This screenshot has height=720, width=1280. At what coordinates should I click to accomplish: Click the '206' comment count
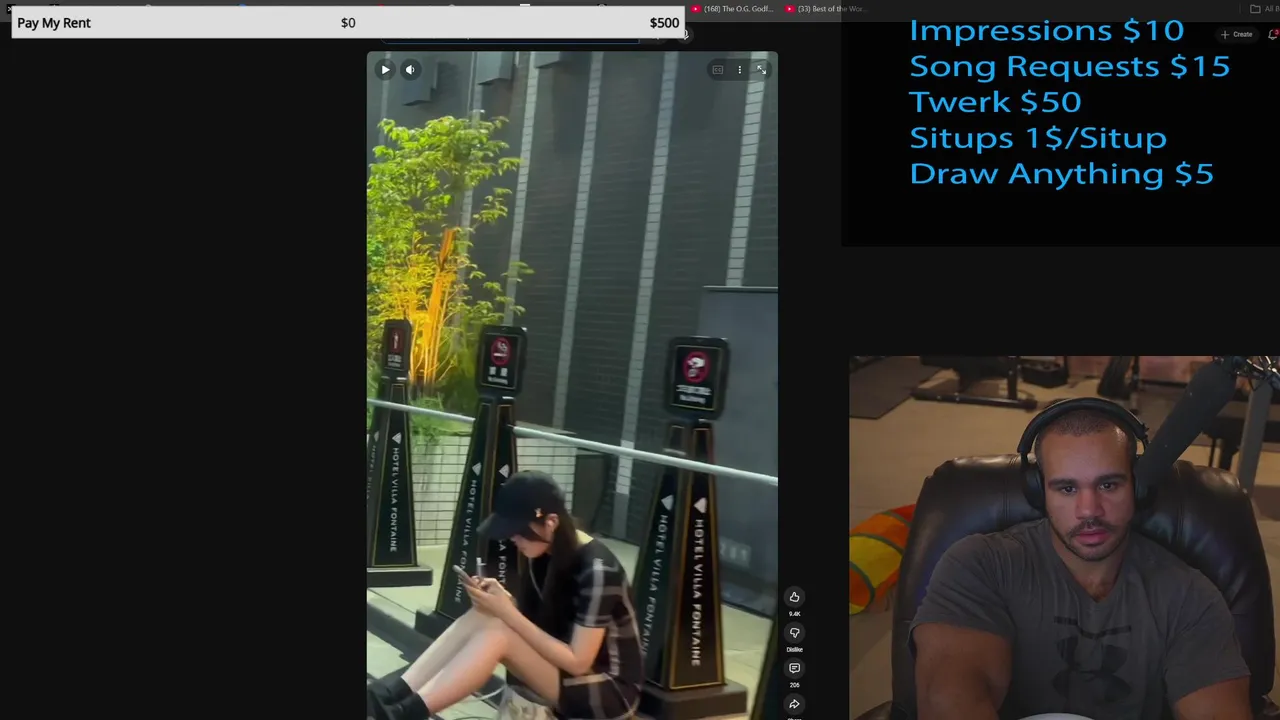(794, 685)
